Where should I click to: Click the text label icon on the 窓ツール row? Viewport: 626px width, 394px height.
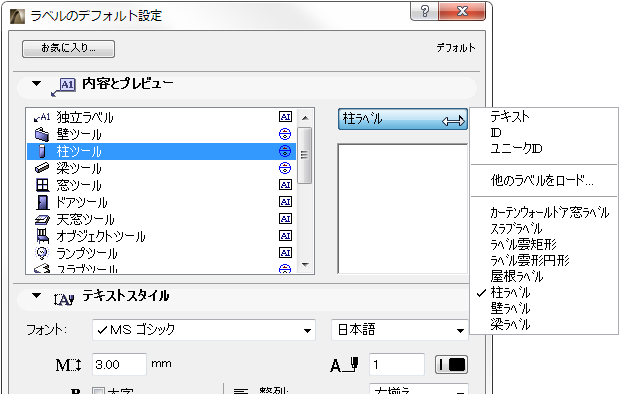point(285,185)
